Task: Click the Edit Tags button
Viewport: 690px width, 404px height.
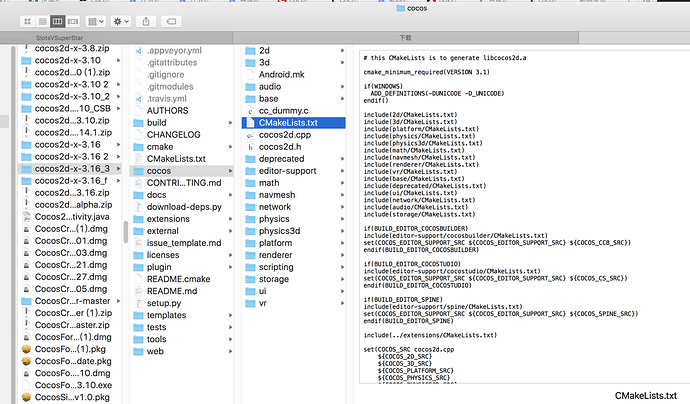Action: click(171, 21)
